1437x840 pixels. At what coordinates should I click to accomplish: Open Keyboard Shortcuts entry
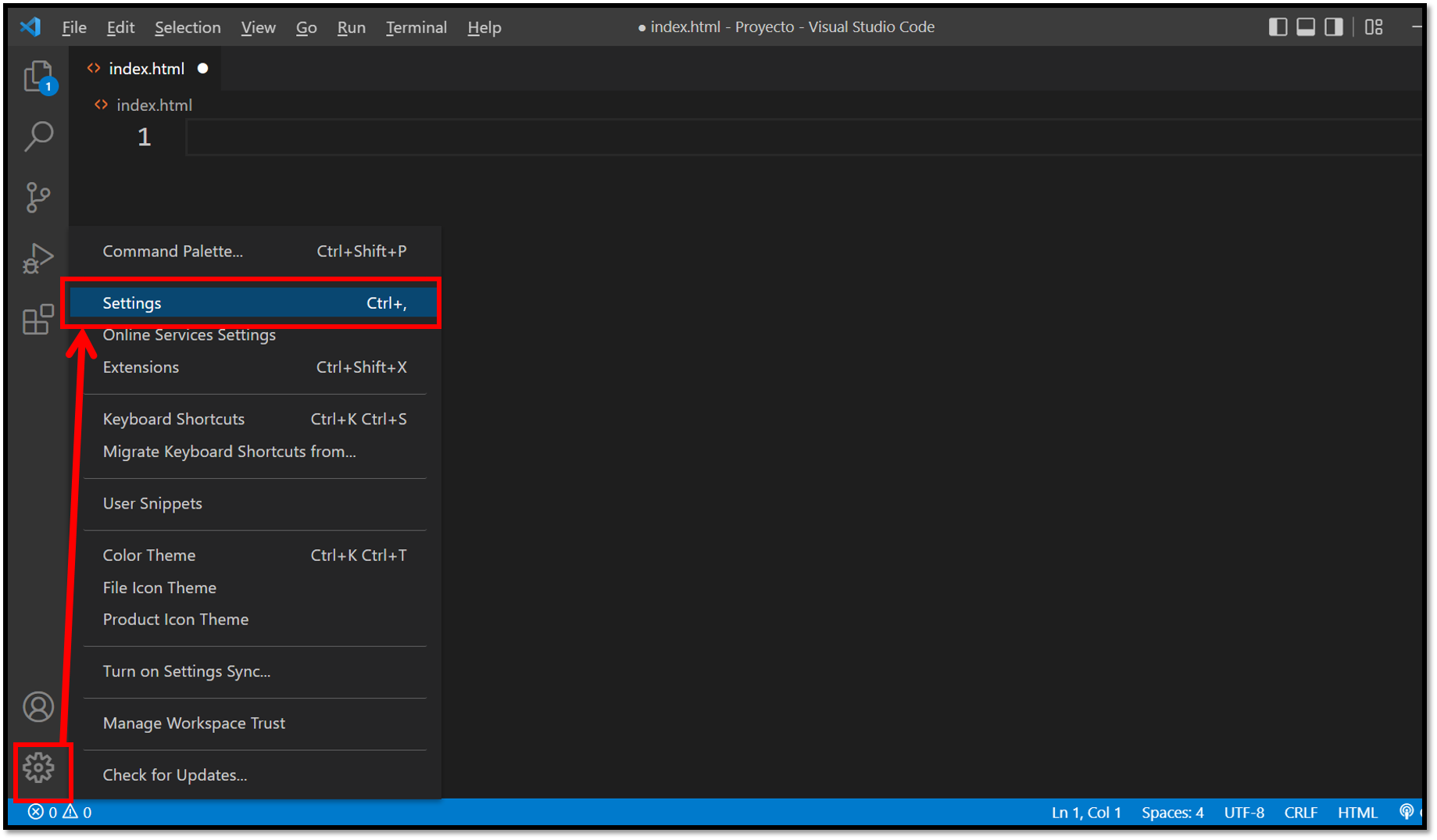pos(255,420)
